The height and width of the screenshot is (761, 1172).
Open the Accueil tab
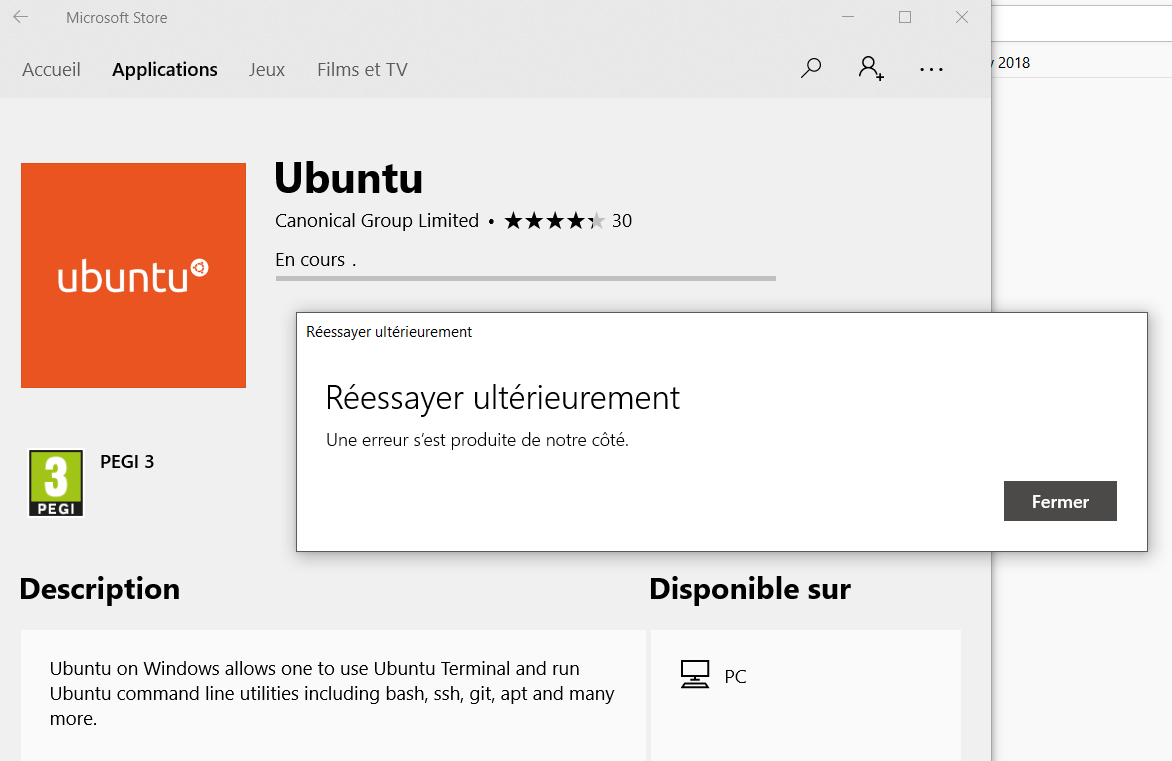point(51,70)
